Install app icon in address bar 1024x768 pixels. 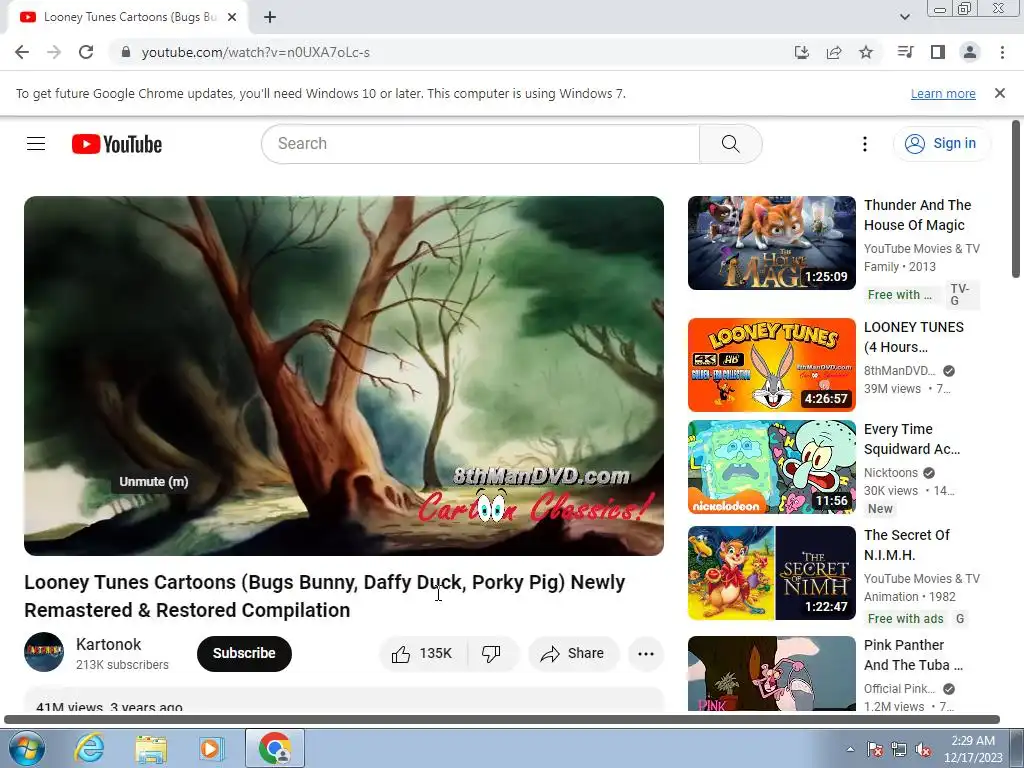[x=801, y=52]
